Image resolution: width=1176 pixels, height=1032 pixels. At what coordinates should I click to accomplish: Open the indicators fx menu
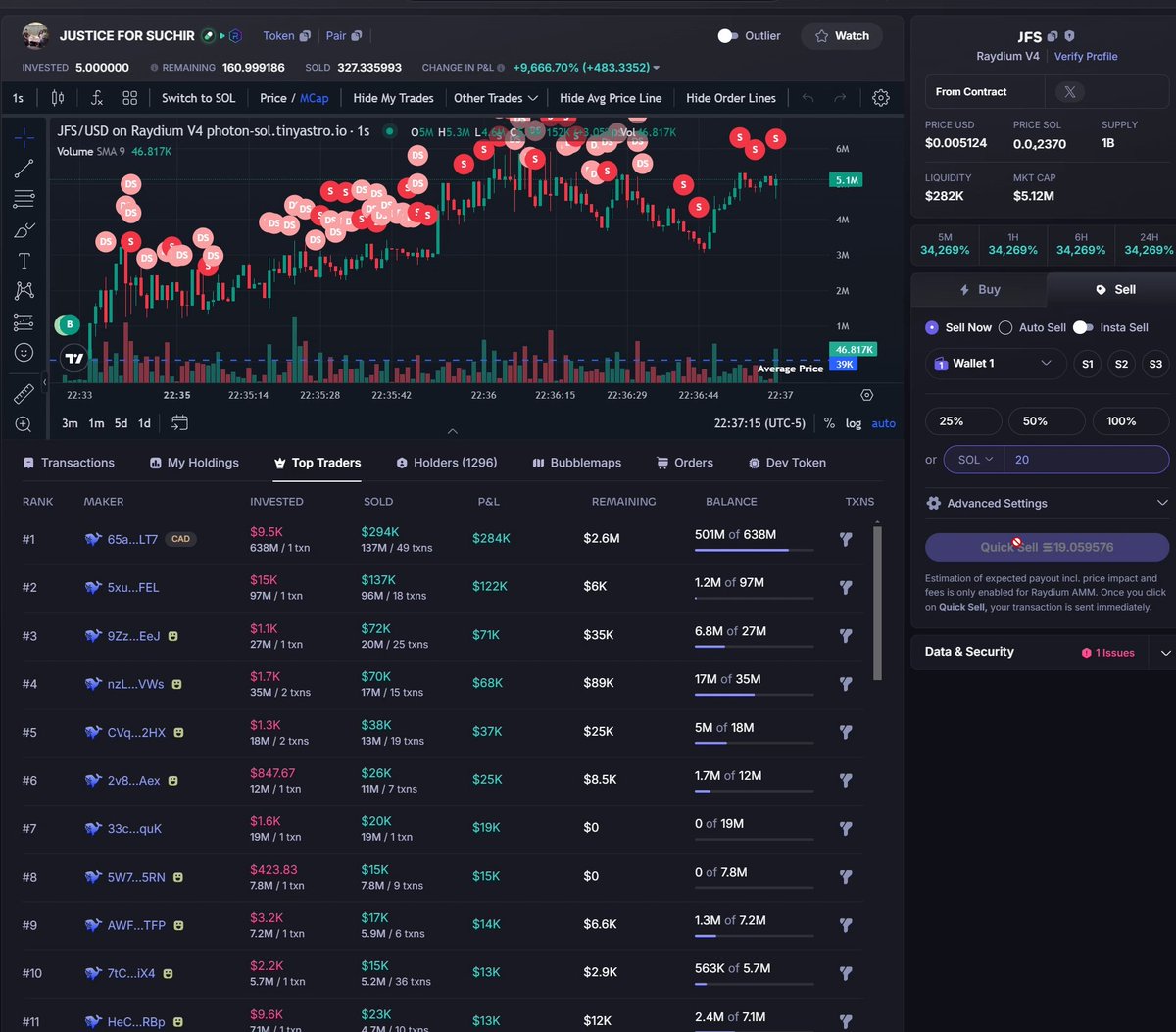97,98
